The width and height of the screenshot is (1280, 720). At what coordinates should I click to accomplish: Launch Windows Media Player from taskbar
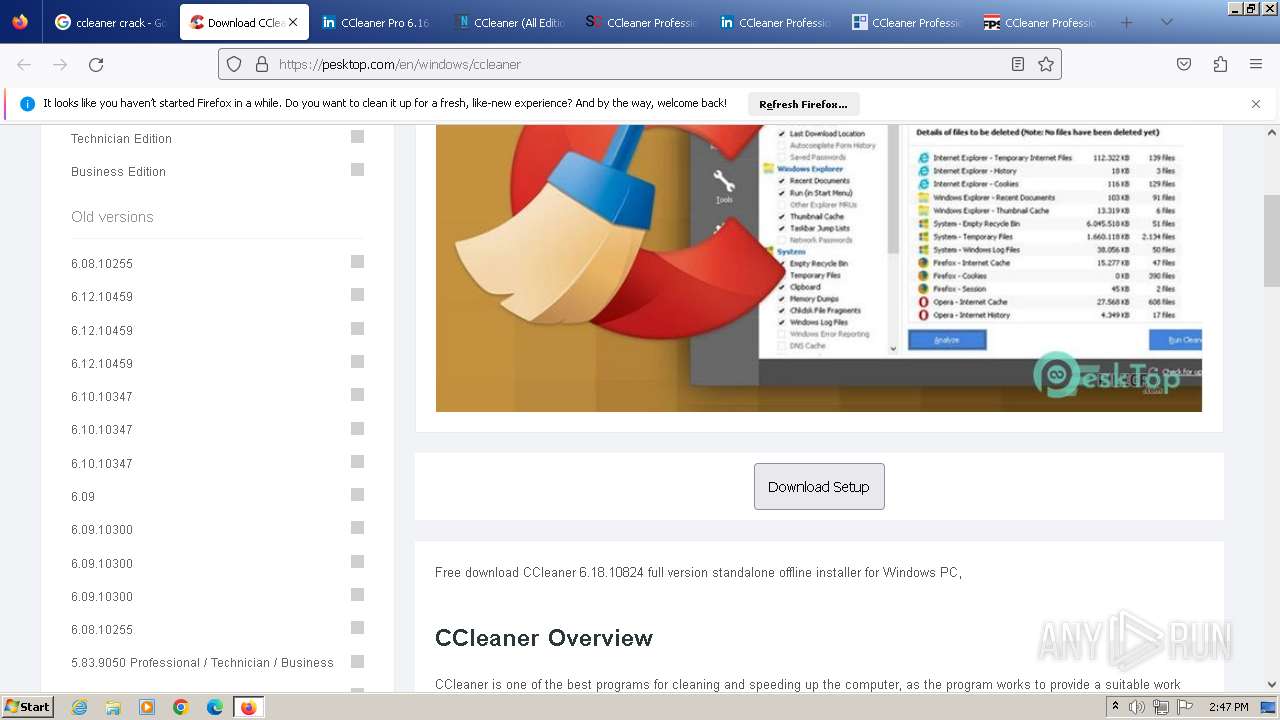pos(147,707)
